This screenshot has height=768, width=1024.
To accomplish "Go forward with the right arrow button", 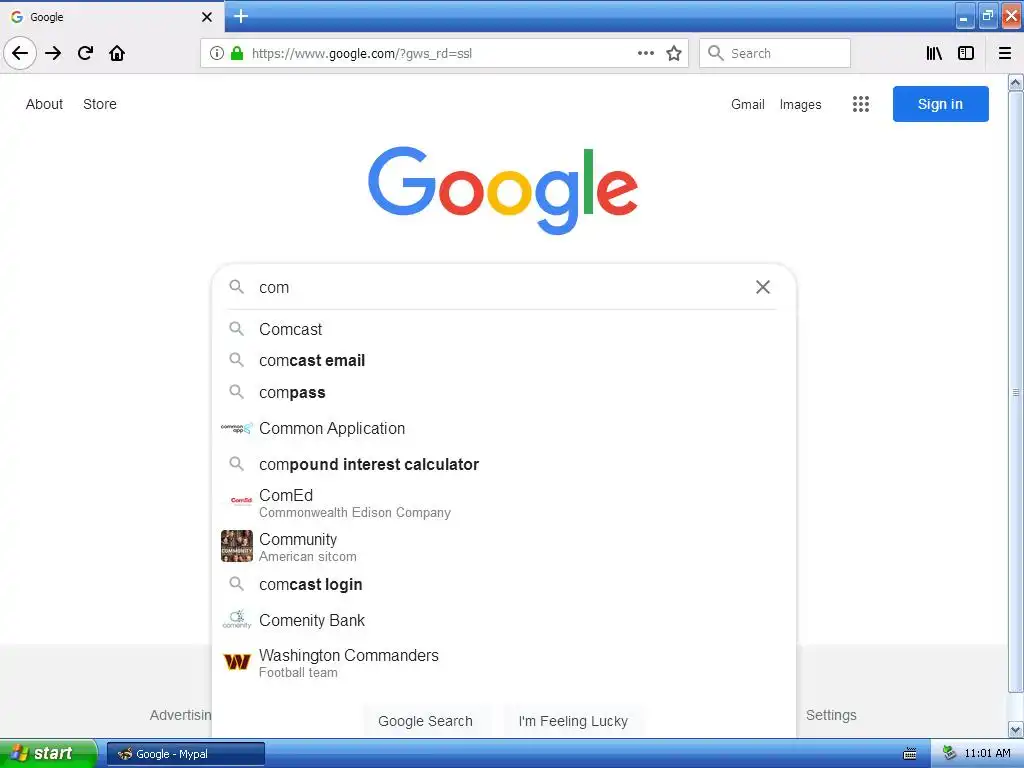I will [x=53, y=53].
